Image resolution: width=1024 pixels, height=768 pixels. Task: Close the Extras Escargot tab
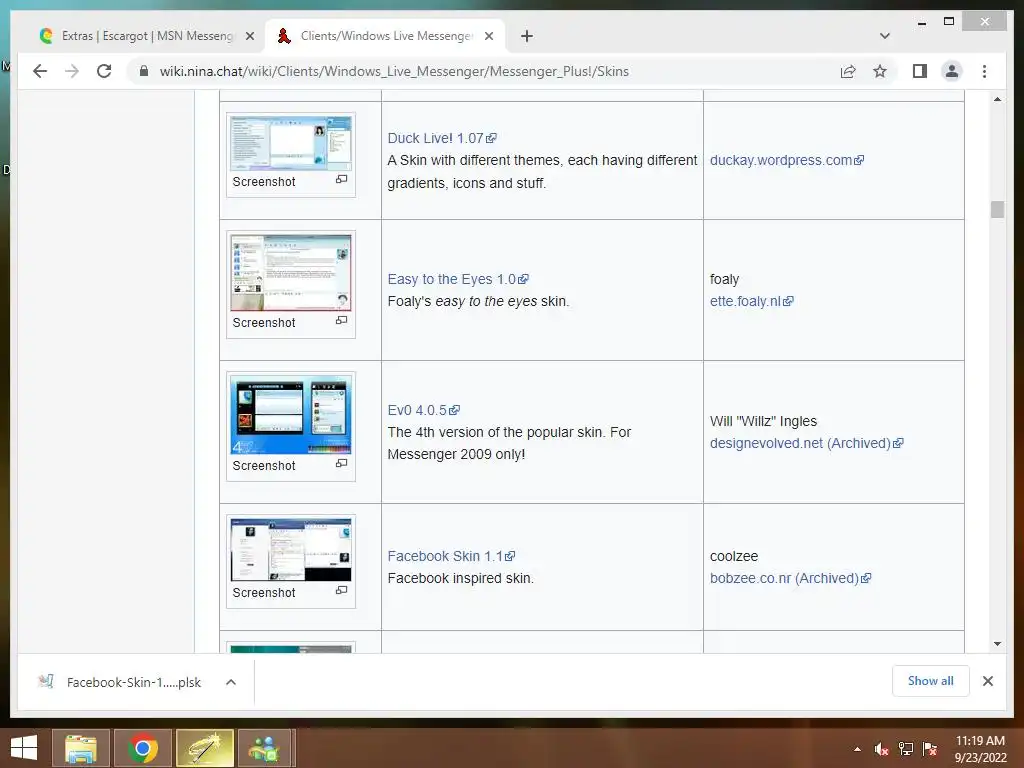click(249, 36)
